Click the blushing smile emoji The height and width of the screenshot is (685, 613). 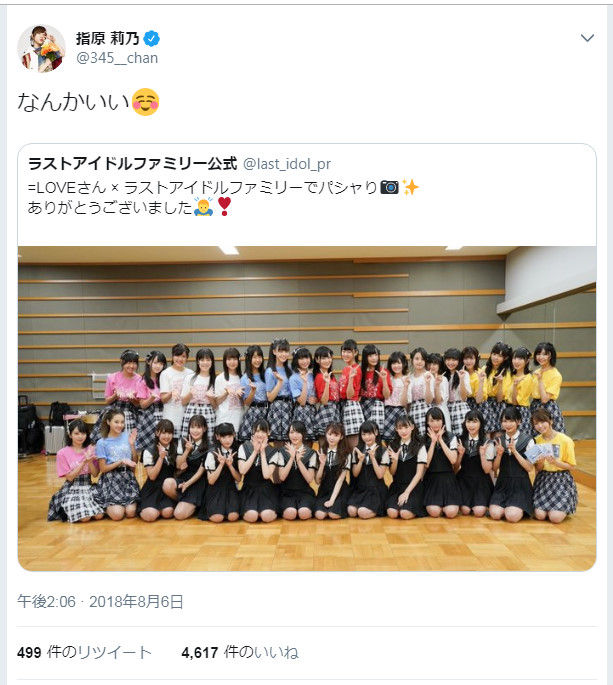(145, 102)
